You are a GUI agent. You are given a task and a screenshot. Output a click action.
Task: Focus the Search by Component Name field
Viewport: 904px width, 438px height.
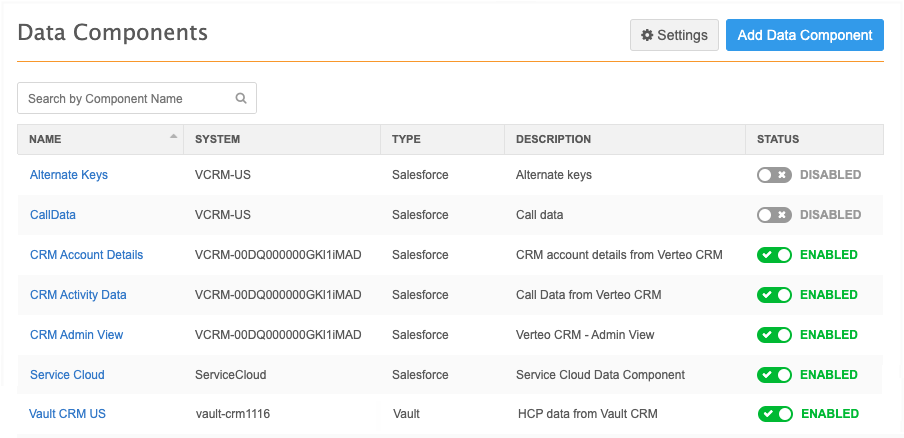tap(128, 99)
